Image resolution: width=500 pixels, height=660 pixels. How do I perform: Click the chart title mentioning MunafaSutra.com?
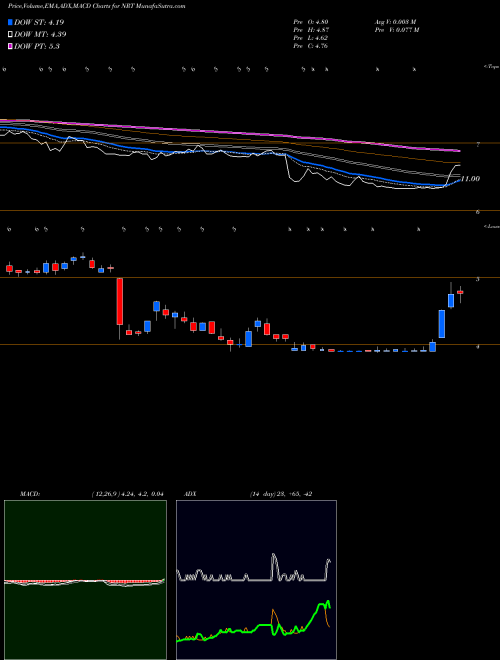pyautogui.click(x=96, y=7)
